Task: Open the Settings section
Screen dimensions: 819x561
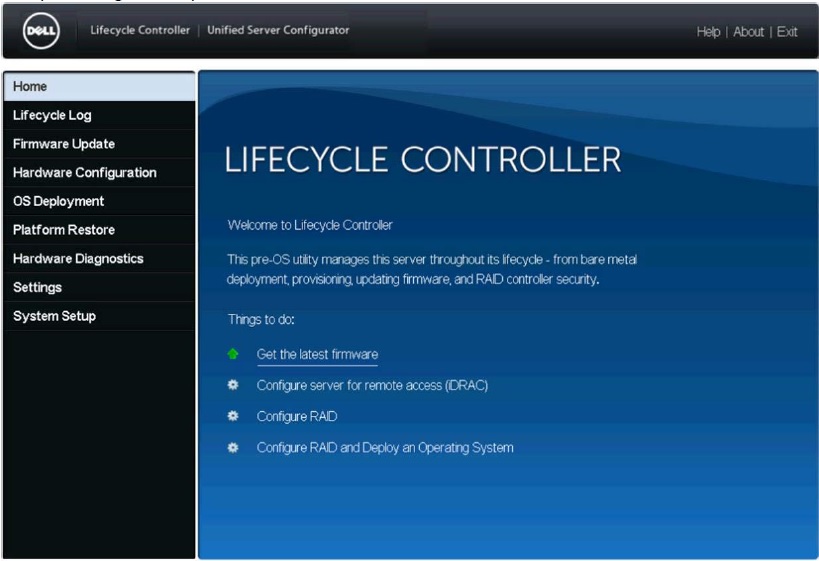Action: pyautogui.click(x=99, y=287)
